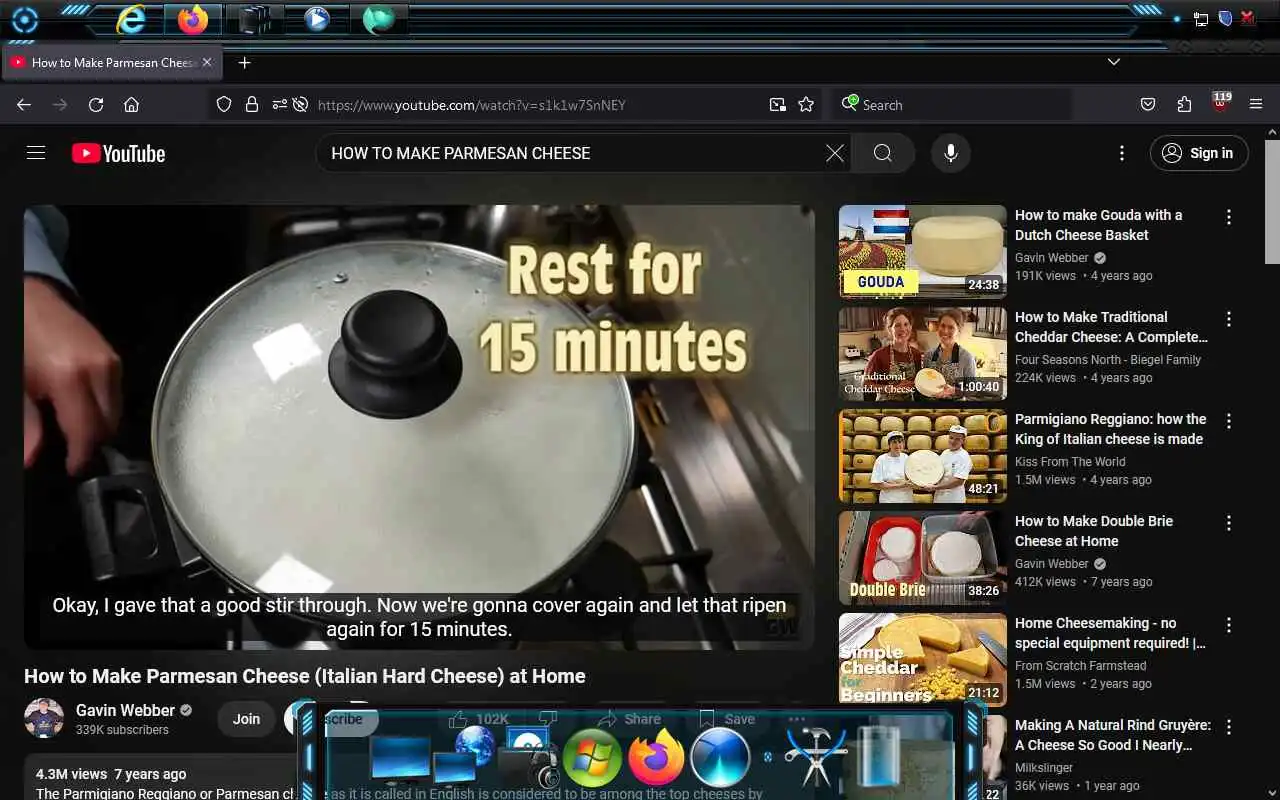Click the Four Seasons North channel name
The image size is (1280, 800).
(1108, 360)
